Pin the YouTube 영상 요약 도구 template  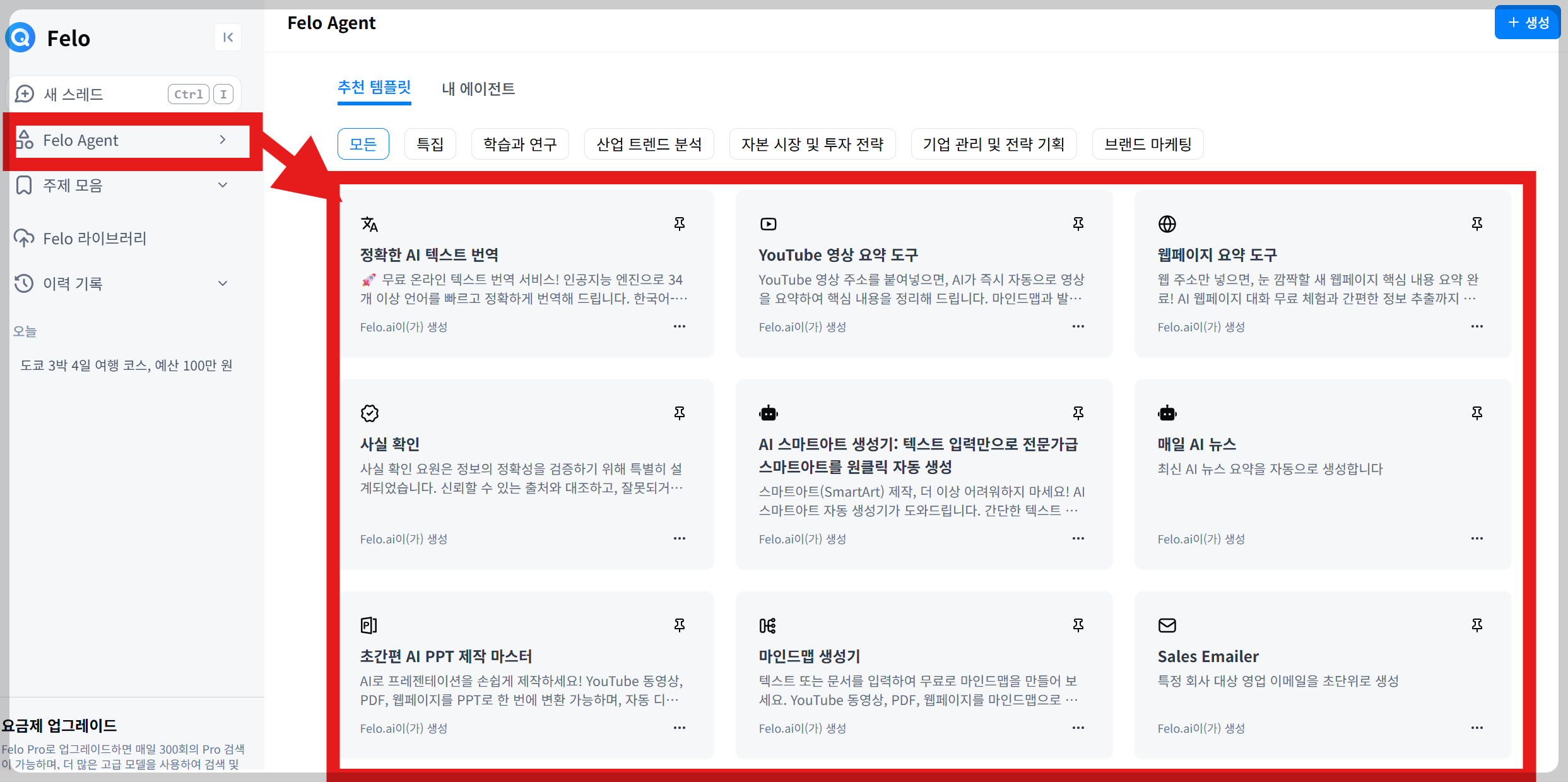[x=1078, y=224]
